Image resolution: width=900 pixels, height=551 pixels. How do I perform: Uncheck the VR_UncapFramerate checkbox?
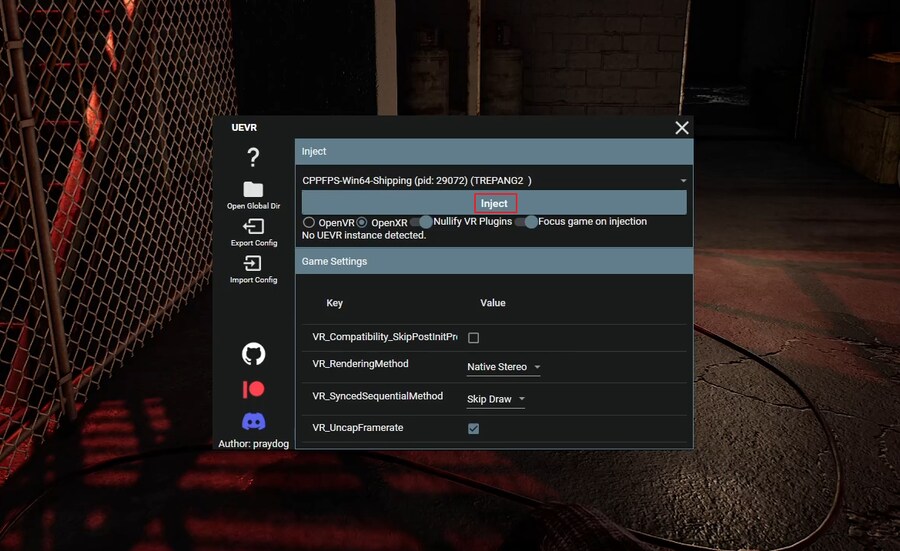coord(474,428)
